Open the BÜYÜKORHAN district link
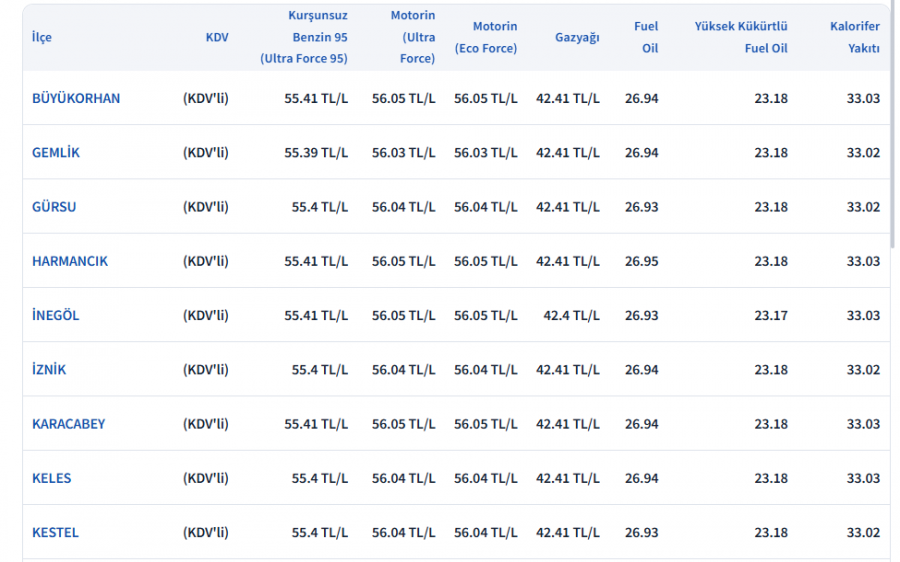 tap(76, 98)
